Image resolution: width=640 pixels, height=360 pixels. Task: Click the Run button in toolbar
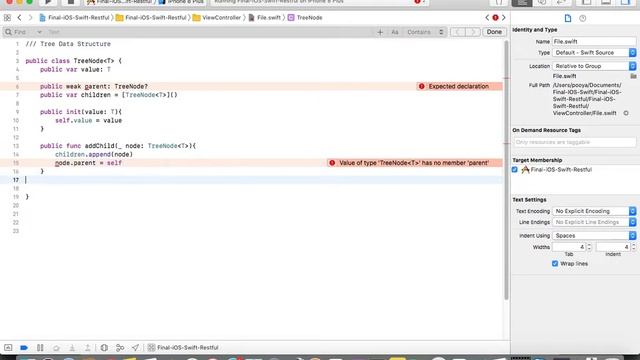point(48,2)
